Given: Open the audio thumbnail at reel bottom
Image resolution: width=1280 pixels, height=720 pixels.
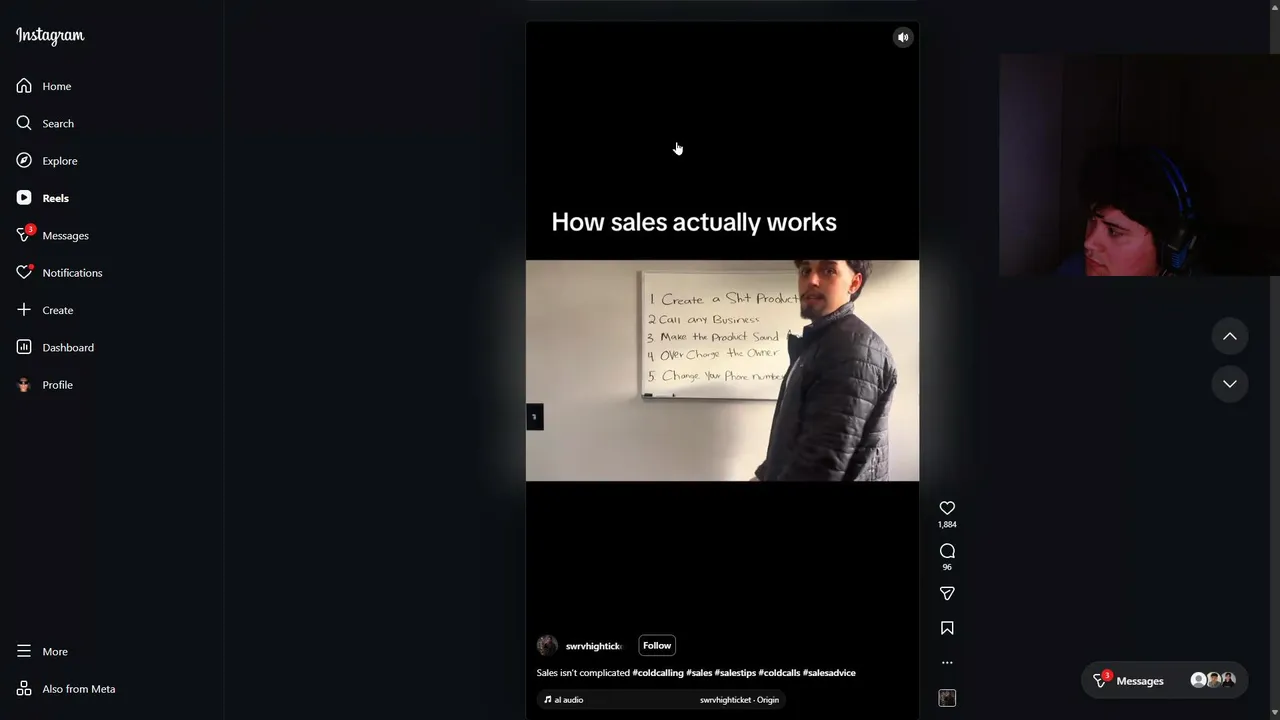Looking at the screenshot, I should (x=947, y=698).
